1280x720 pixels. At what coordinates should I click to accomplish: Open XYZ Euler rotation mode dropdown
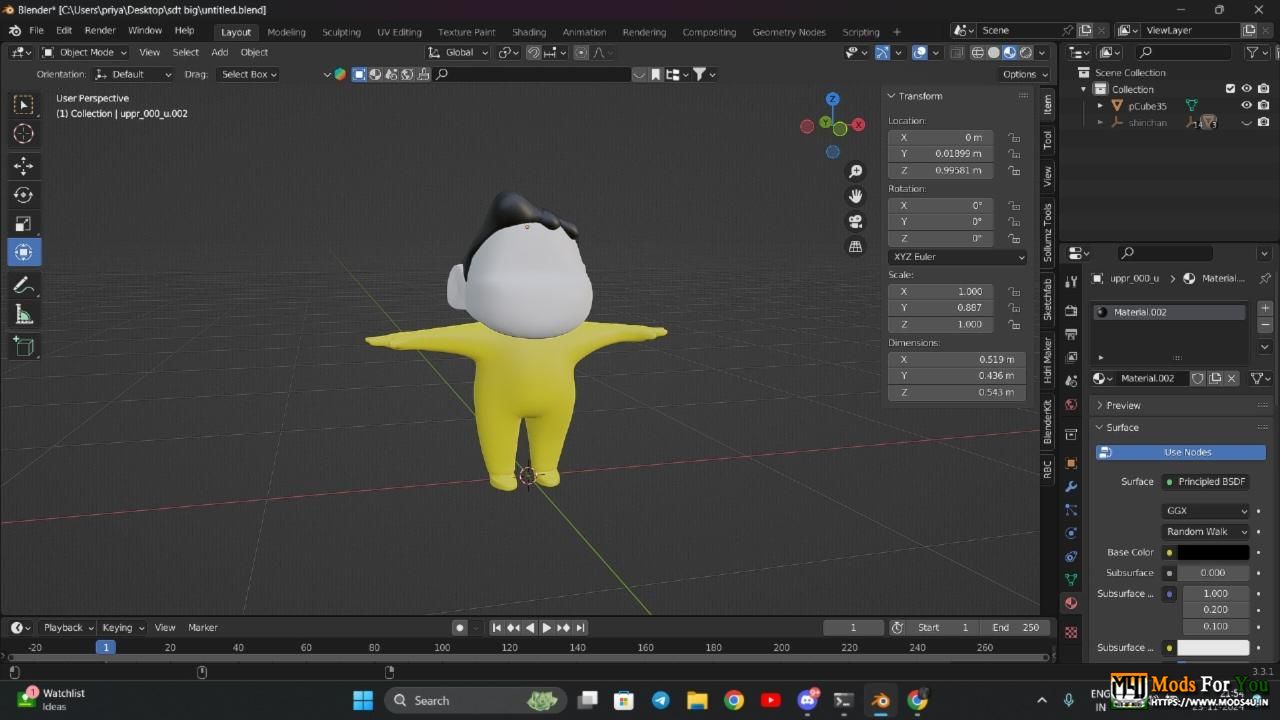coord(957,257)
